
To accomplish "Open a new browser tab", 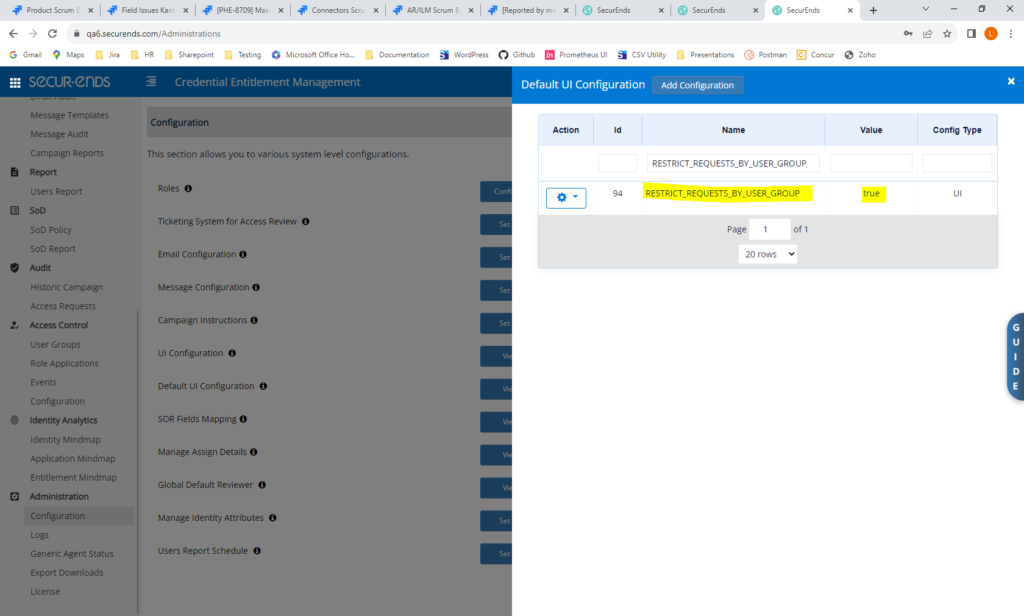I will click(x=873, y=10).
